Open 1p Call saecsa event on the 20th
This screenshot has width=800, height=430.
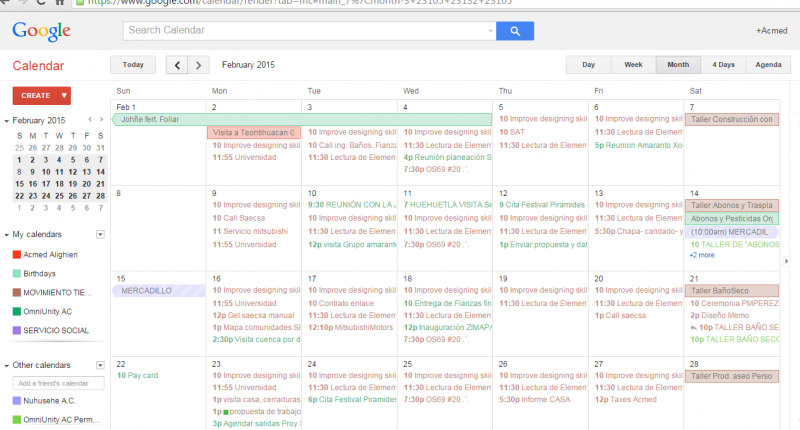[620, 315]
